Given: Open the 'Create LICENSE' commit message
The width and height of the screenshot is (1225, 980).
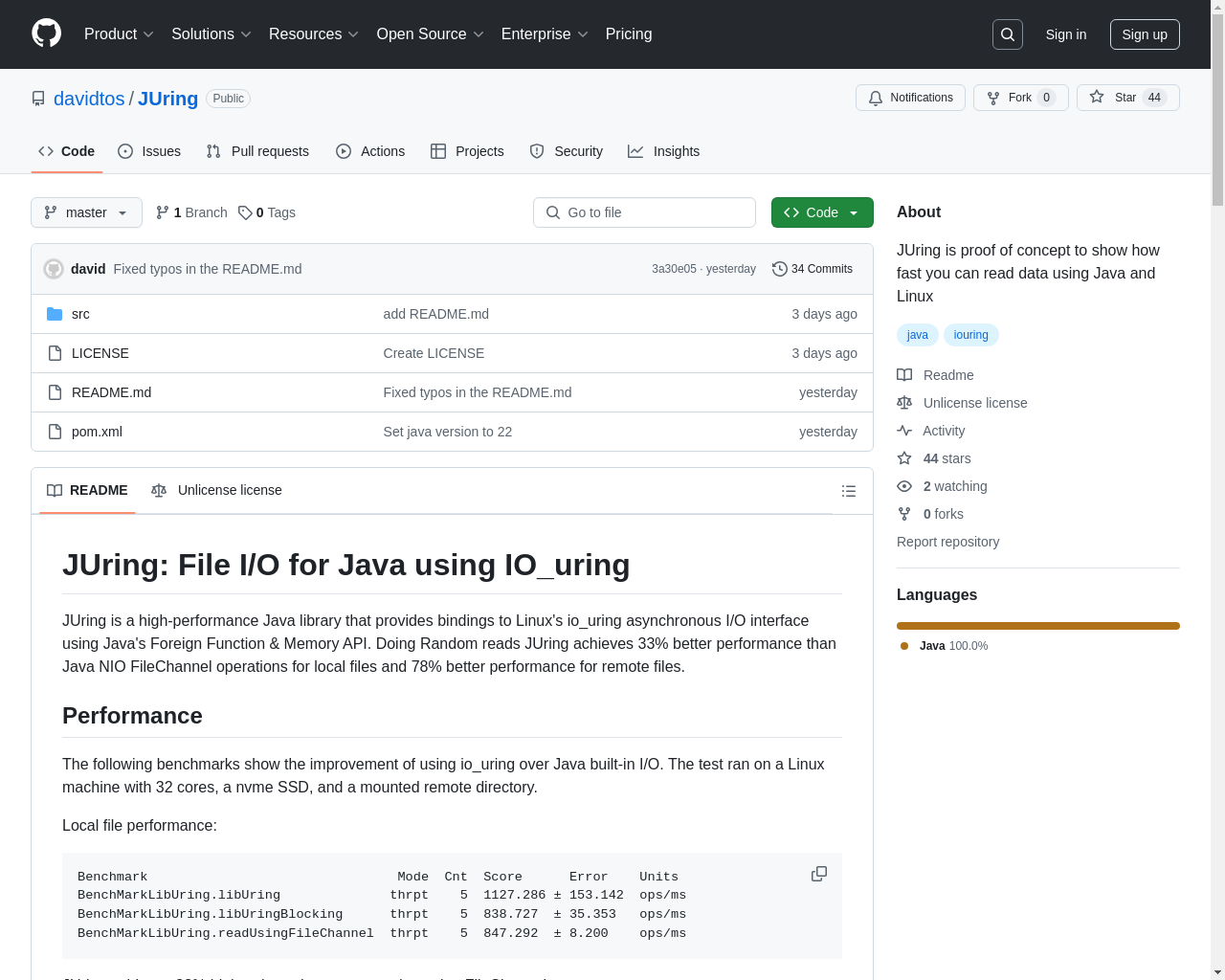Looking at the screenshot, I should [x=434, y=353].
